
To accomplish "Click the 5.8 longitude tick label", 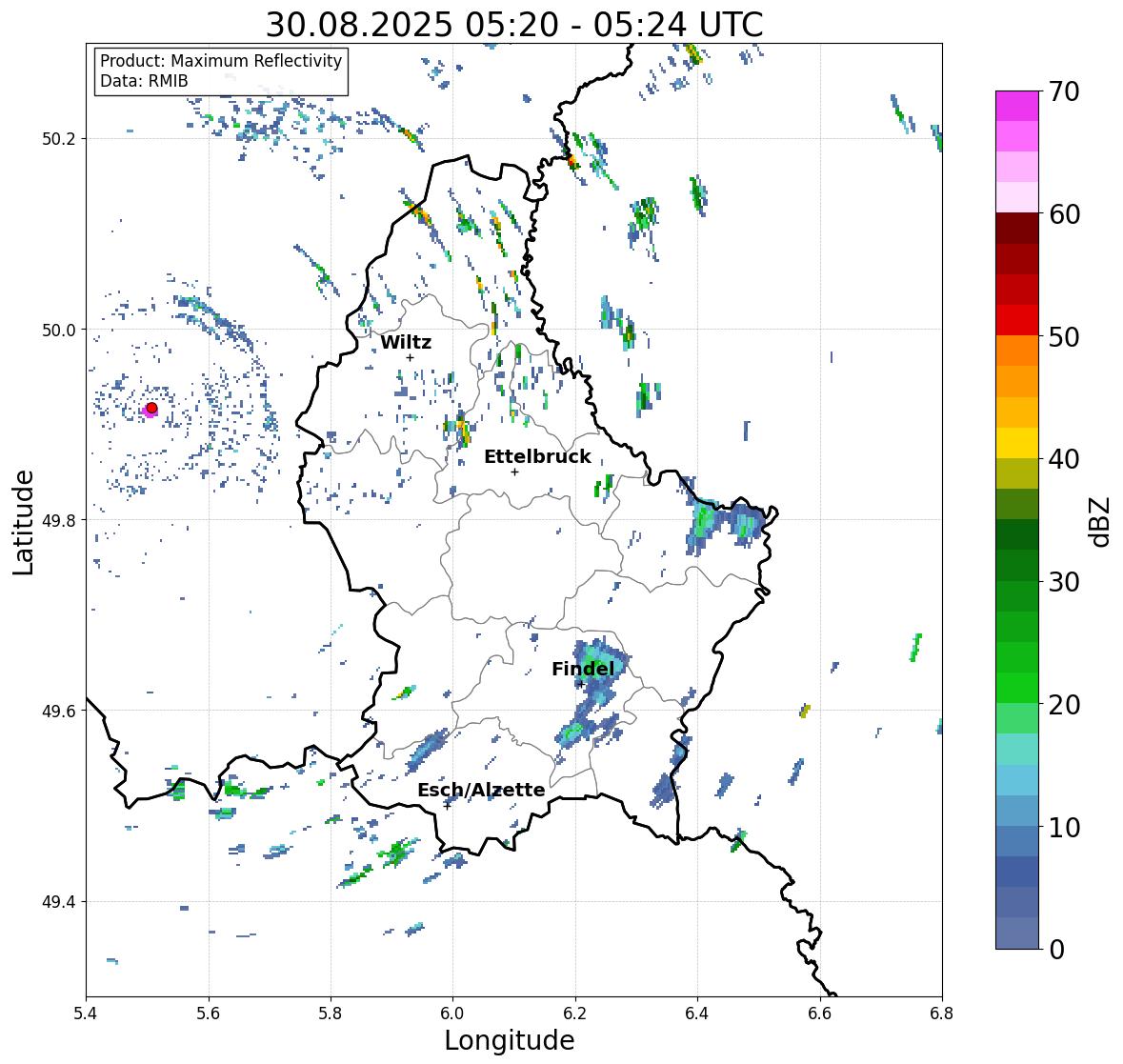I will 331,1012.
